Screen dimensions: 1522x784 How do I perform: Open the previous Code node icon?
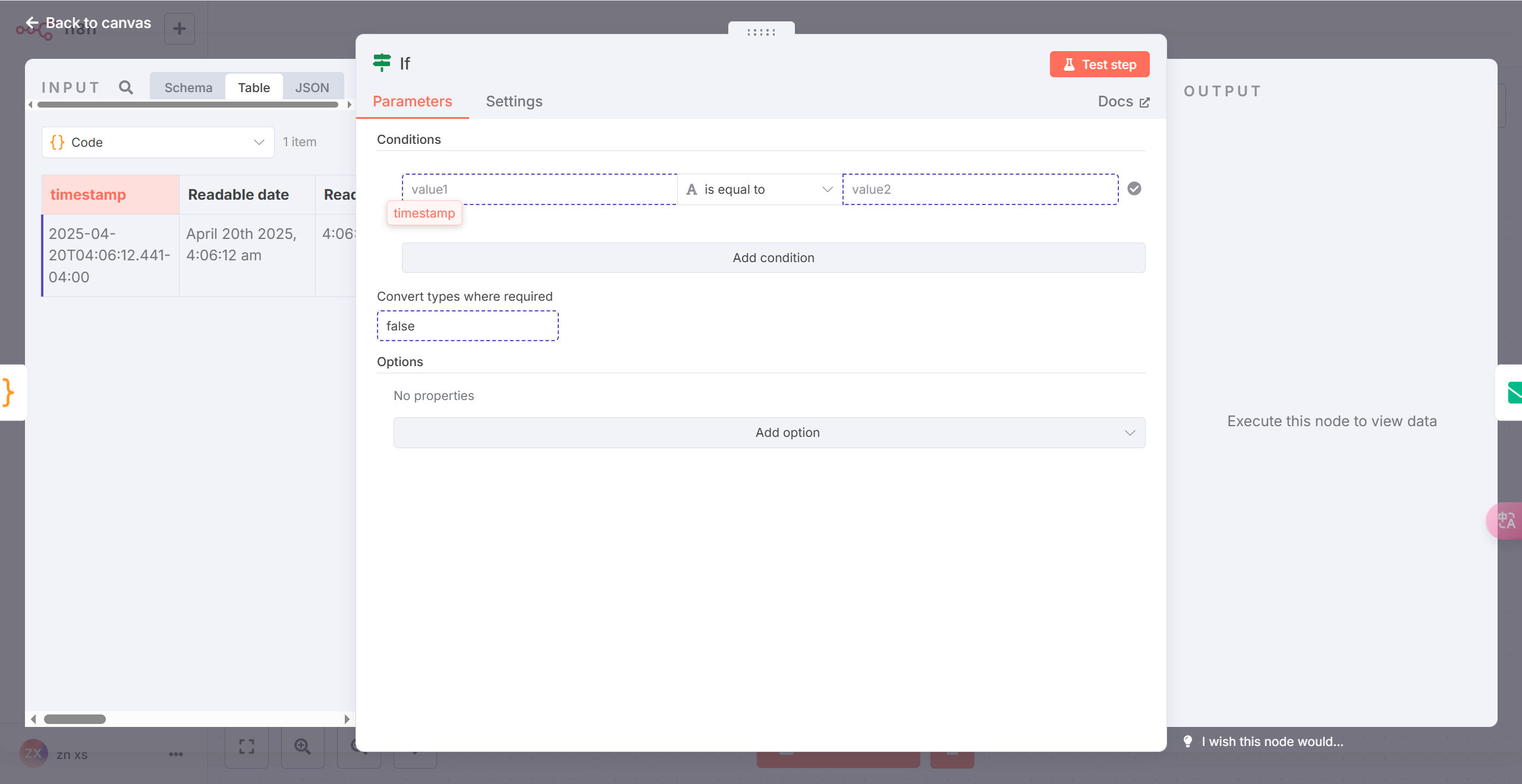click(8, 392)
